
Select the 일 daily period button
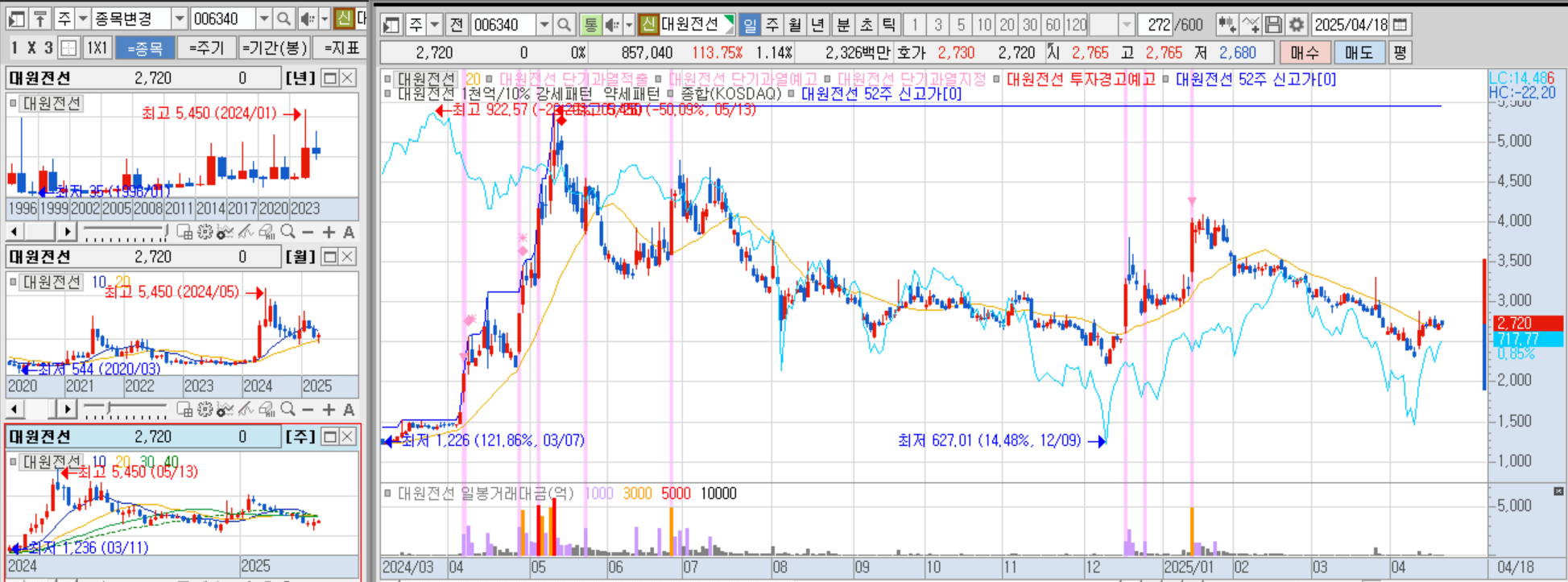(750, 25)
